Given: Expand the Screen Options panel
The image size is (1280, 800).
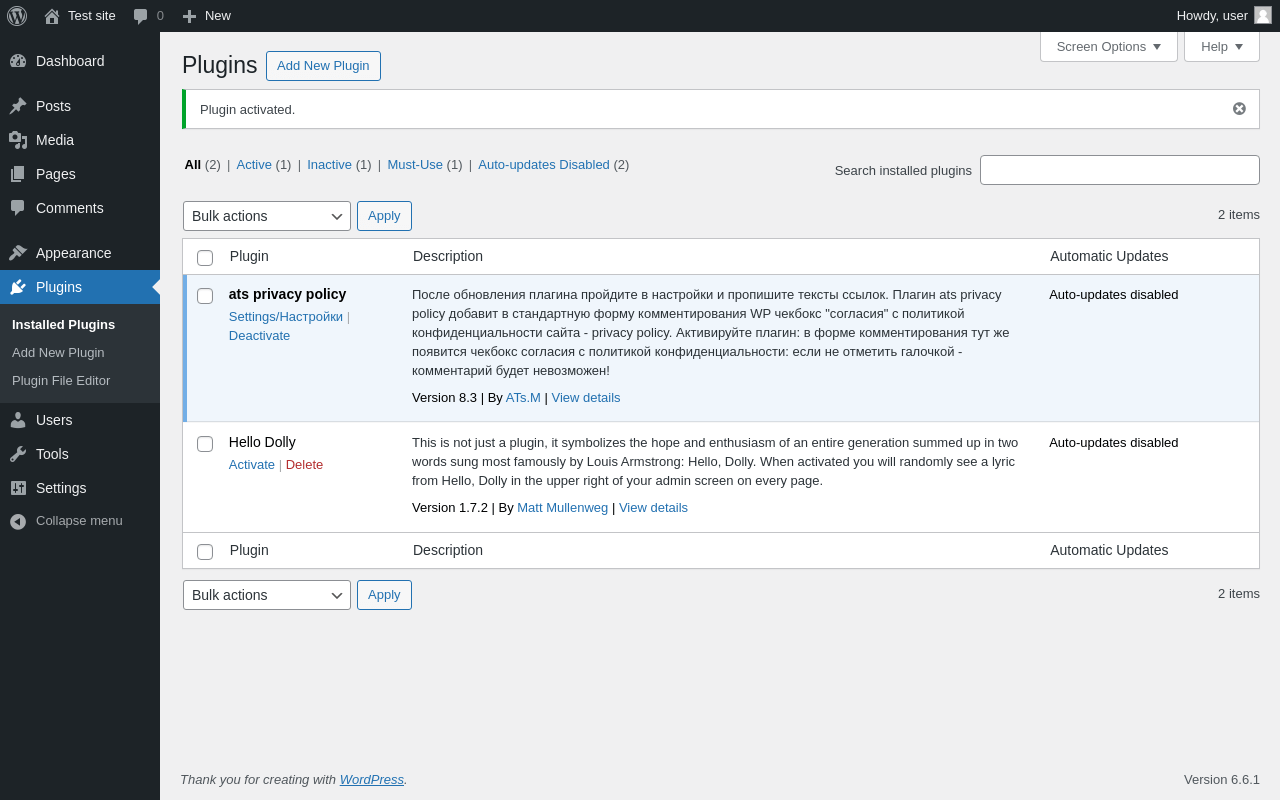Looking at the screenshot, I should pos(1108,46).
